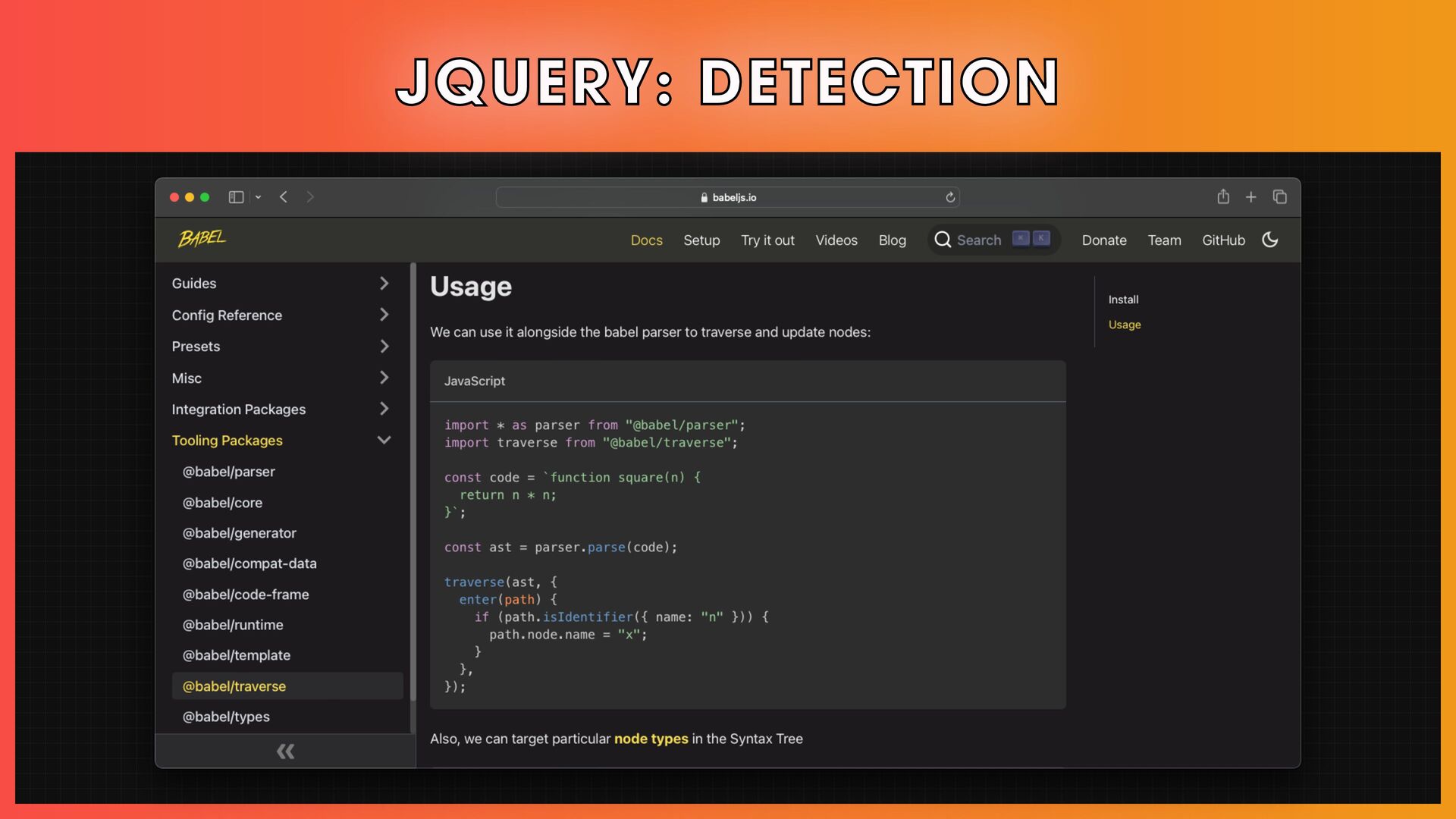This screenshot has height=819, width=1456.
Task: Open a new tab with the plus icon
Action: click(x=1251, y=197)
